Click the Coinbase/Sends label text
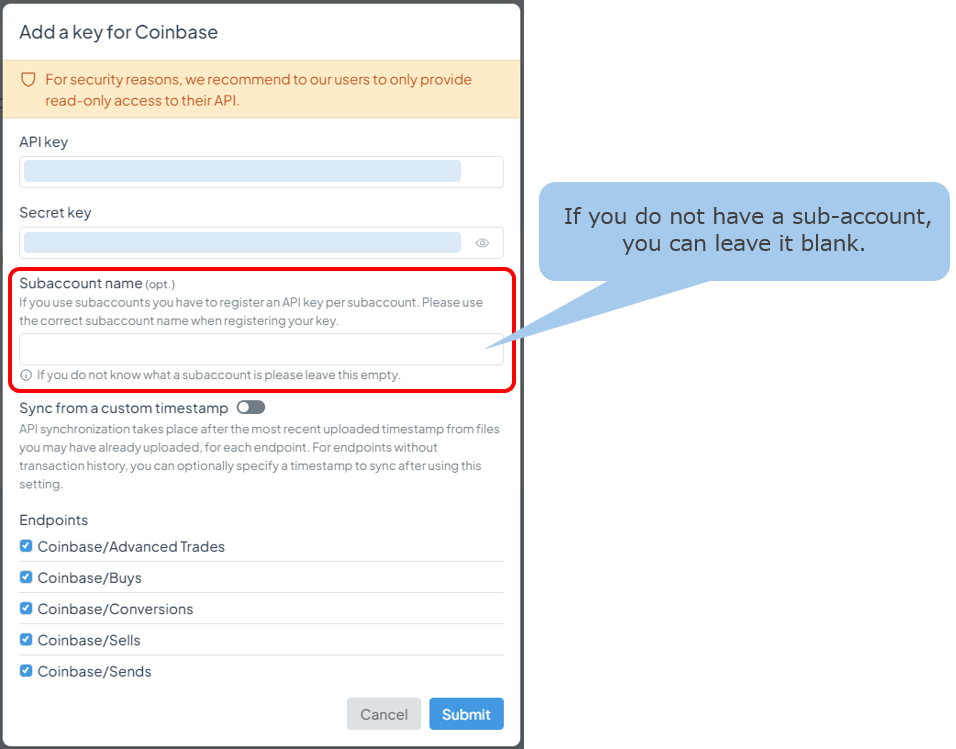 95,672
